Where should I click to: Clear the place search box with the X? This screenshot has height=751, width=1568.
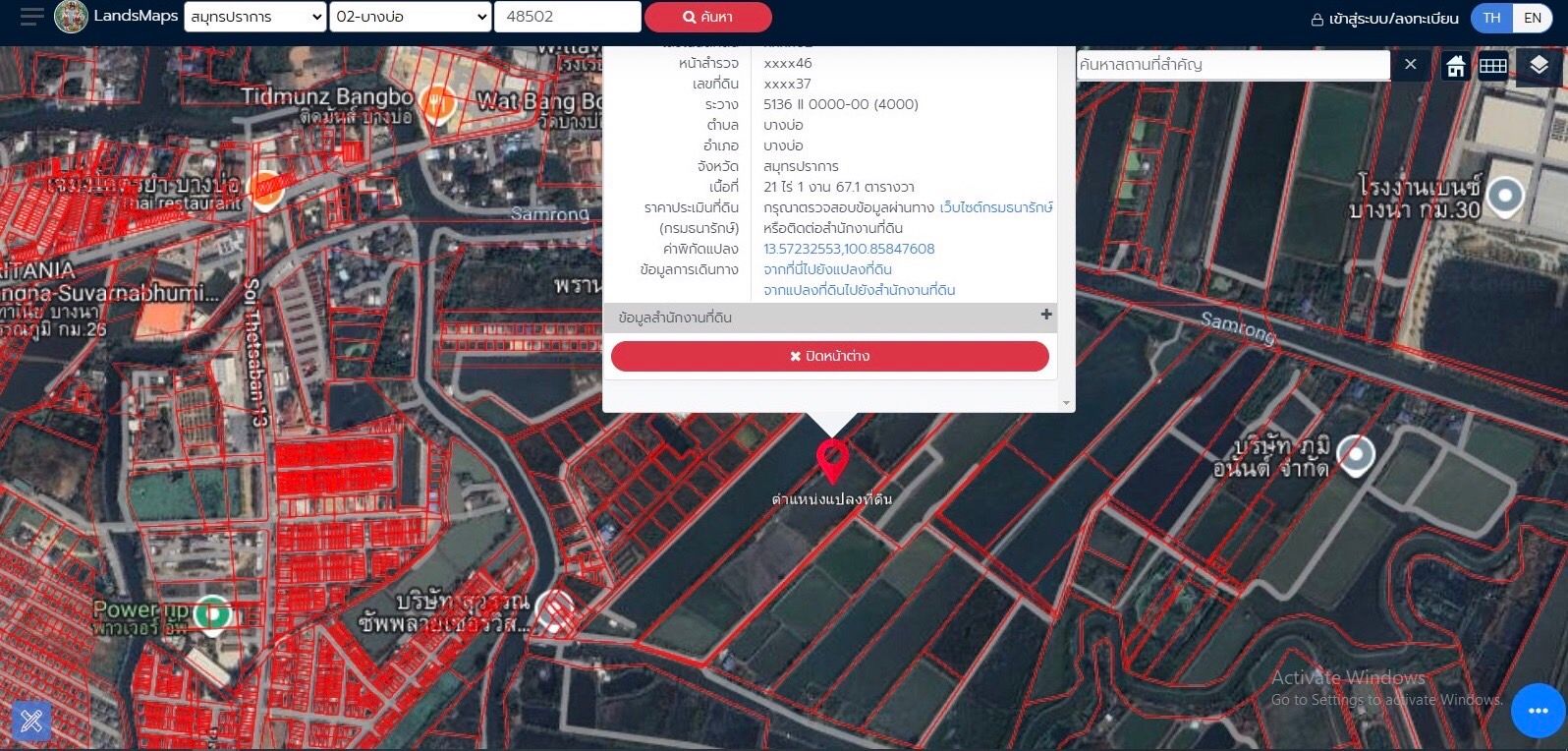tap(1411, 65)
